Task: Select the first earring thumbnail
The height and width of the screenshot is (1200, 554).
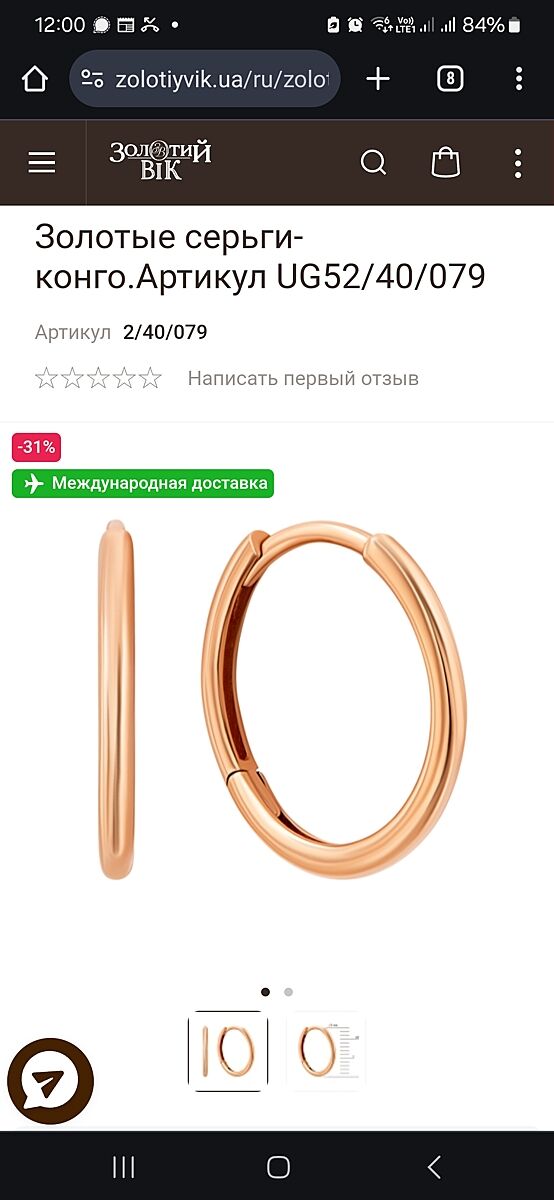Action: [228, 1050]
